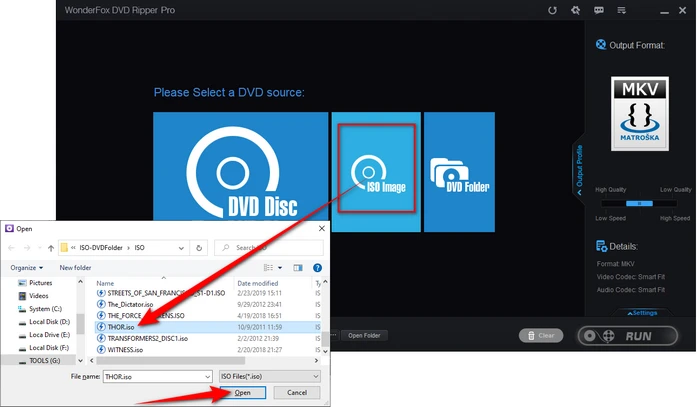The height and width of the screenshot is (407, 700).
Task: Click the file list horizontal scroll right arrow
Action: pyautogui.click(x=316, y=360)
